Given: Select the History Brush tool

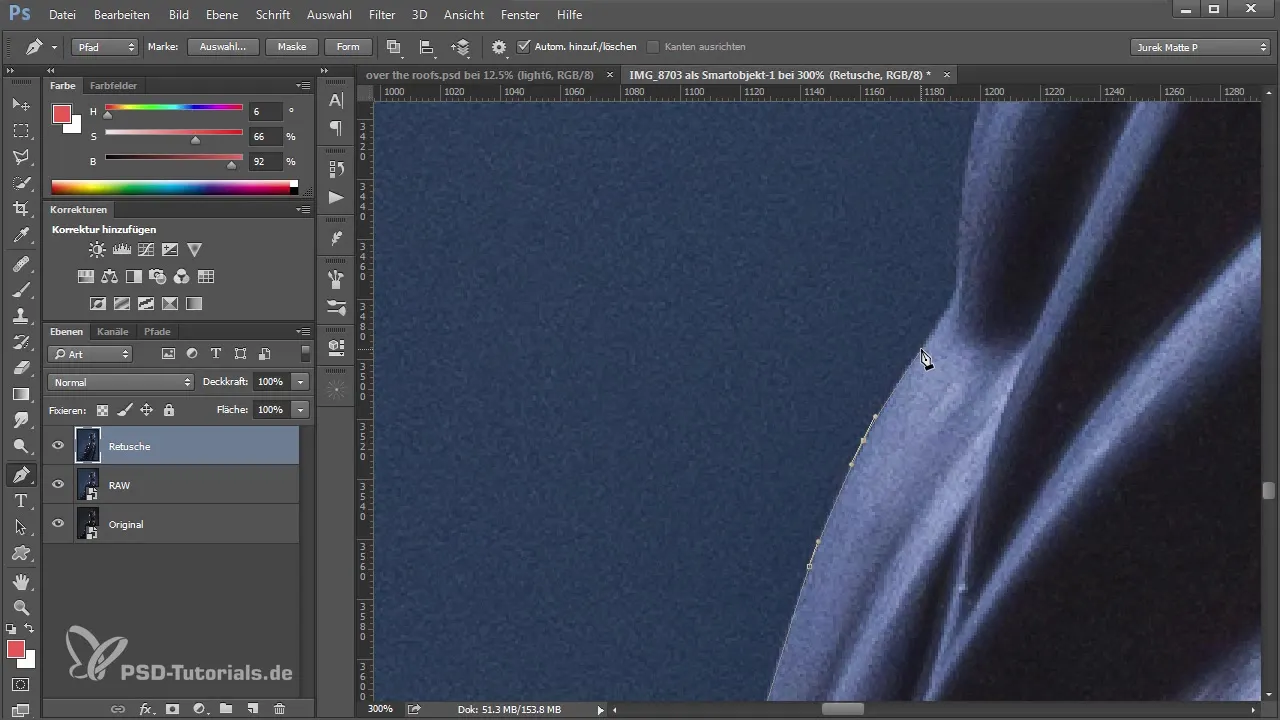Looking at the screenshot, I should click(21, 342).
